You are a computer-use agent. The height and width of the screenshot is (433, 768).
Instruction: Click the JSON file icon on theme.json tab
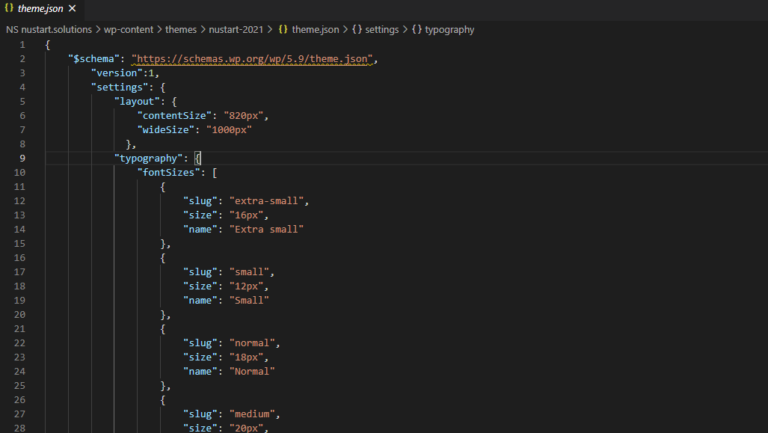pos(9,8)
